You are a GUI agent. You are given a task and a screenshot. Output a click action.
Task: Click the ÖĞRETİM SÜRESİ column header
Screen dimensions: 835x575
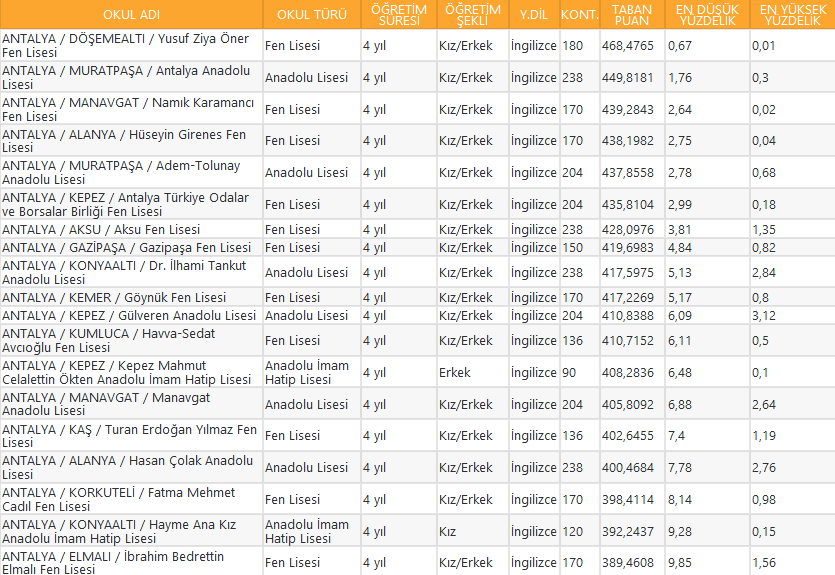click(397, 15)
